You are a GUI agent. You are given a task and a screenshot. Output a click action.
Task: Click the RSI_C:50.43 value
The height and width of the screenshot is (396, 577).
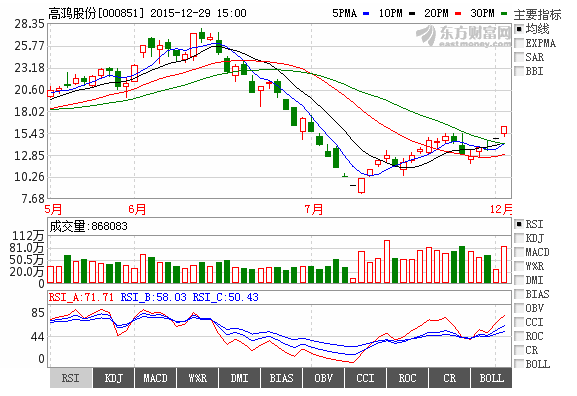click(226, 297)
